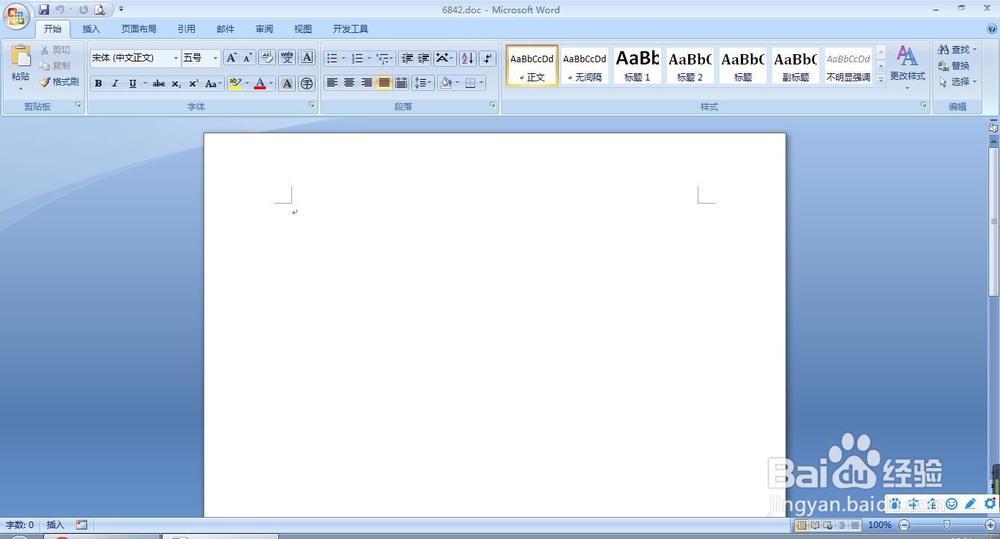Switch to the 审阅 ribbon tab
The width and height of the screenshot is (1000, 539).
point(264,29)
